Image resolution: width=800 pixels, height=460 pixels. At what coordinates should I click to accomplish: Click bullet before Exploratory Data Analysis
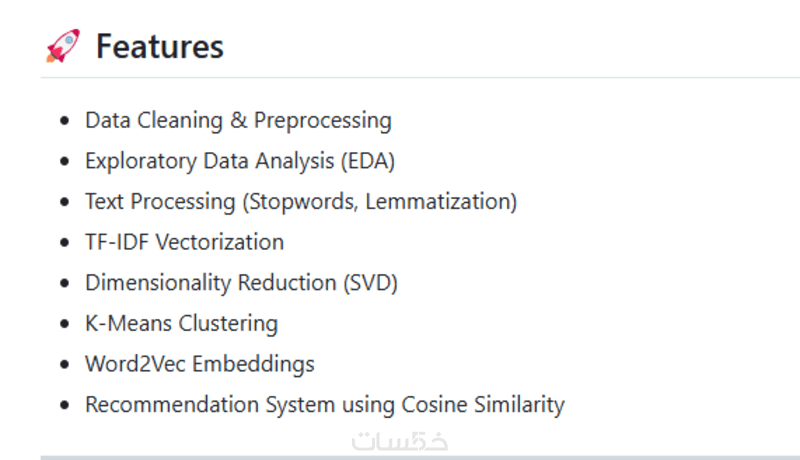coord(64,161)
